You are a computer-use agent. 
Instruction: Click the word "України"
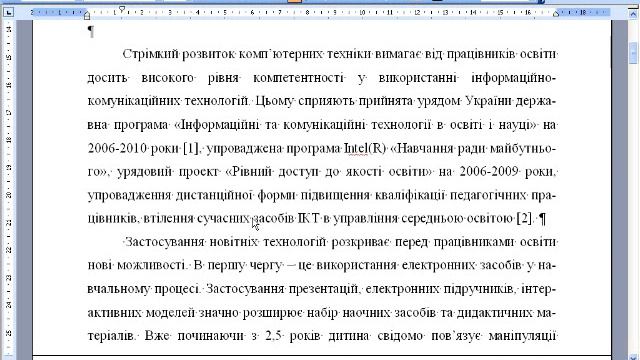click(x=488, y=101)
